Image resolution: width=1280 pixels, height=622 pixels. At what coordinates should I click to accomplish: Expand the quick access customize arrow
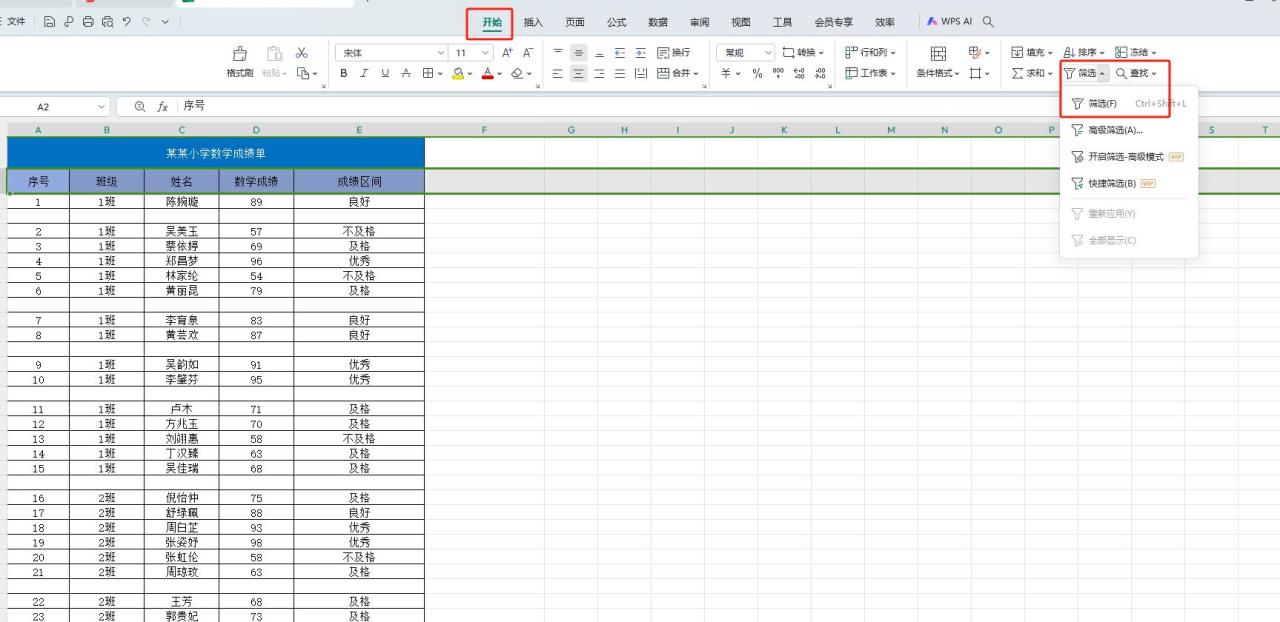[x=165, y=21]
